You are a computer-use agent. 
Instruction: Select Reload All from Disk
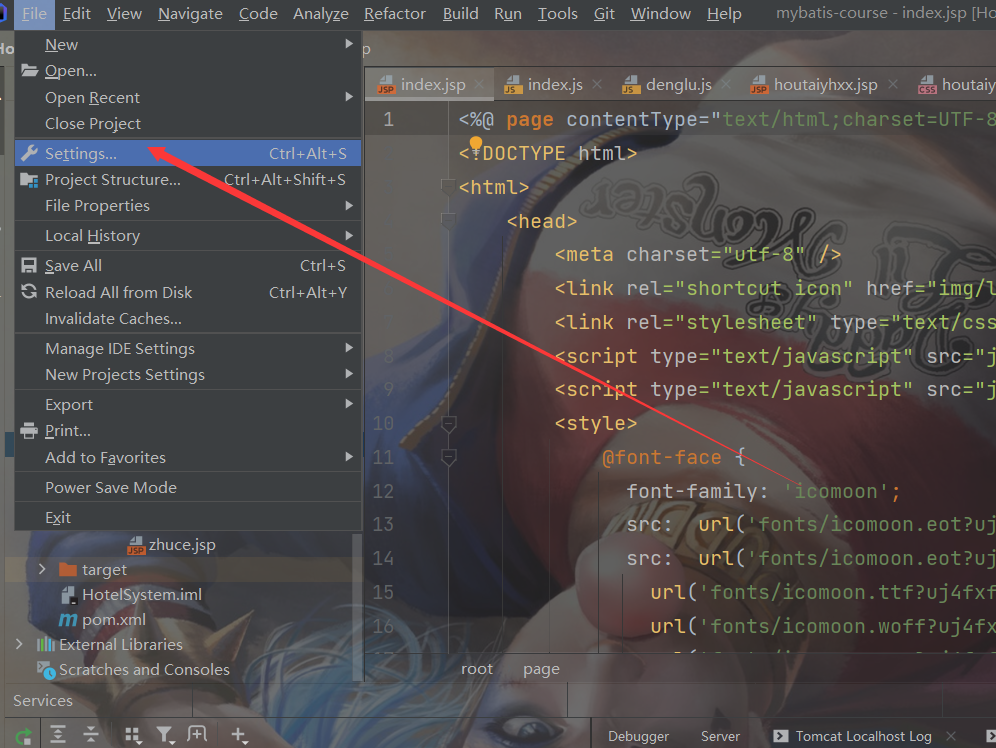pyautogui.click(x=187, y=292)
